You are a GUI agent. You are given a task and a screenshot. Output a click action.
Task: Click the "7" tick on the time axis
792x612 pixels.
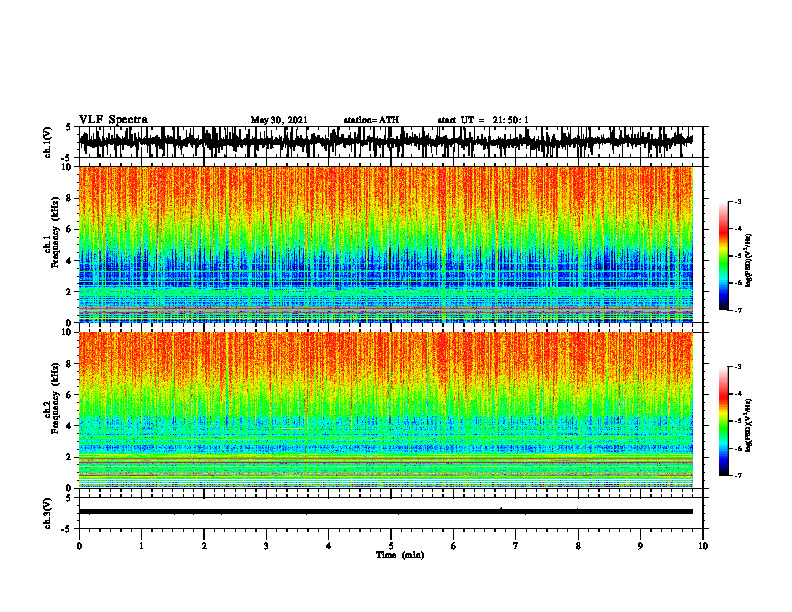click(516, 546)
